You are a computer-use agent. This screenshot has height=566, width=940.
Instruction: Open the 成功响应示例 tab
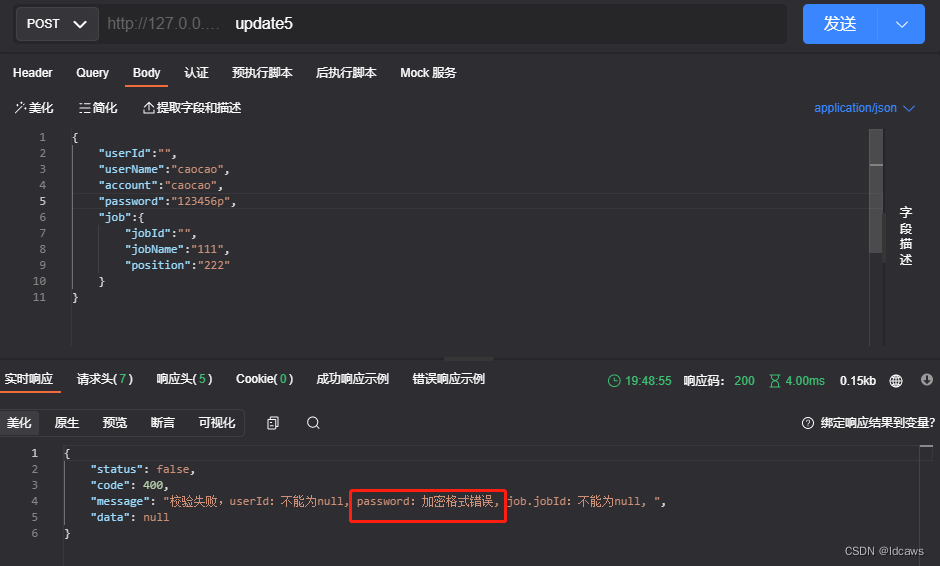point(352,380)
